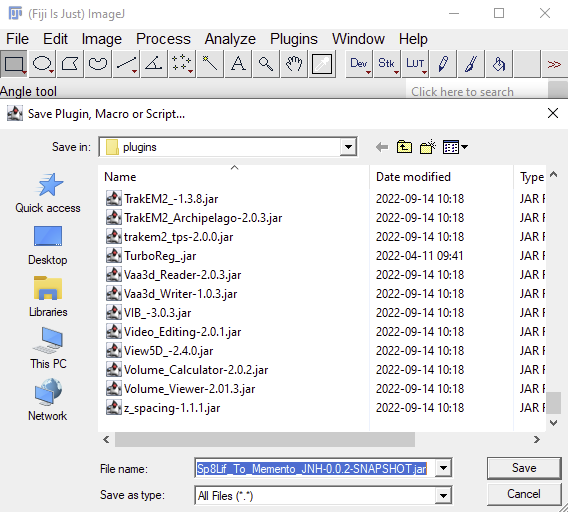Open the Analyze menu
Screen dimensions: 568x512
click(x=230, y=39)
